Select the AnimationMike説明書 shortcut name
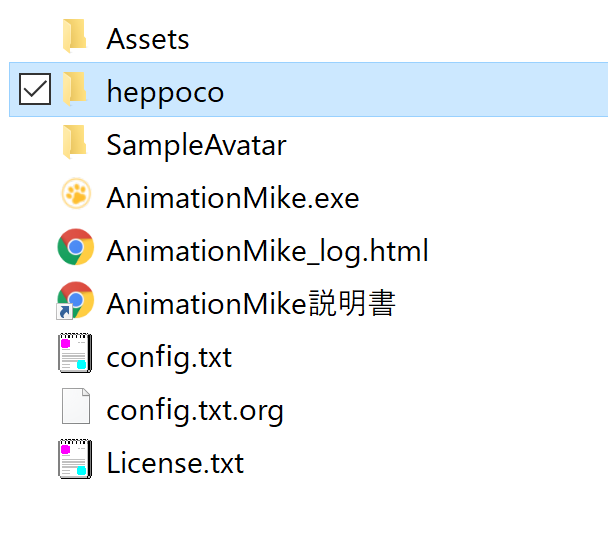Screen dimensions: 608x553 click(251, 304)
